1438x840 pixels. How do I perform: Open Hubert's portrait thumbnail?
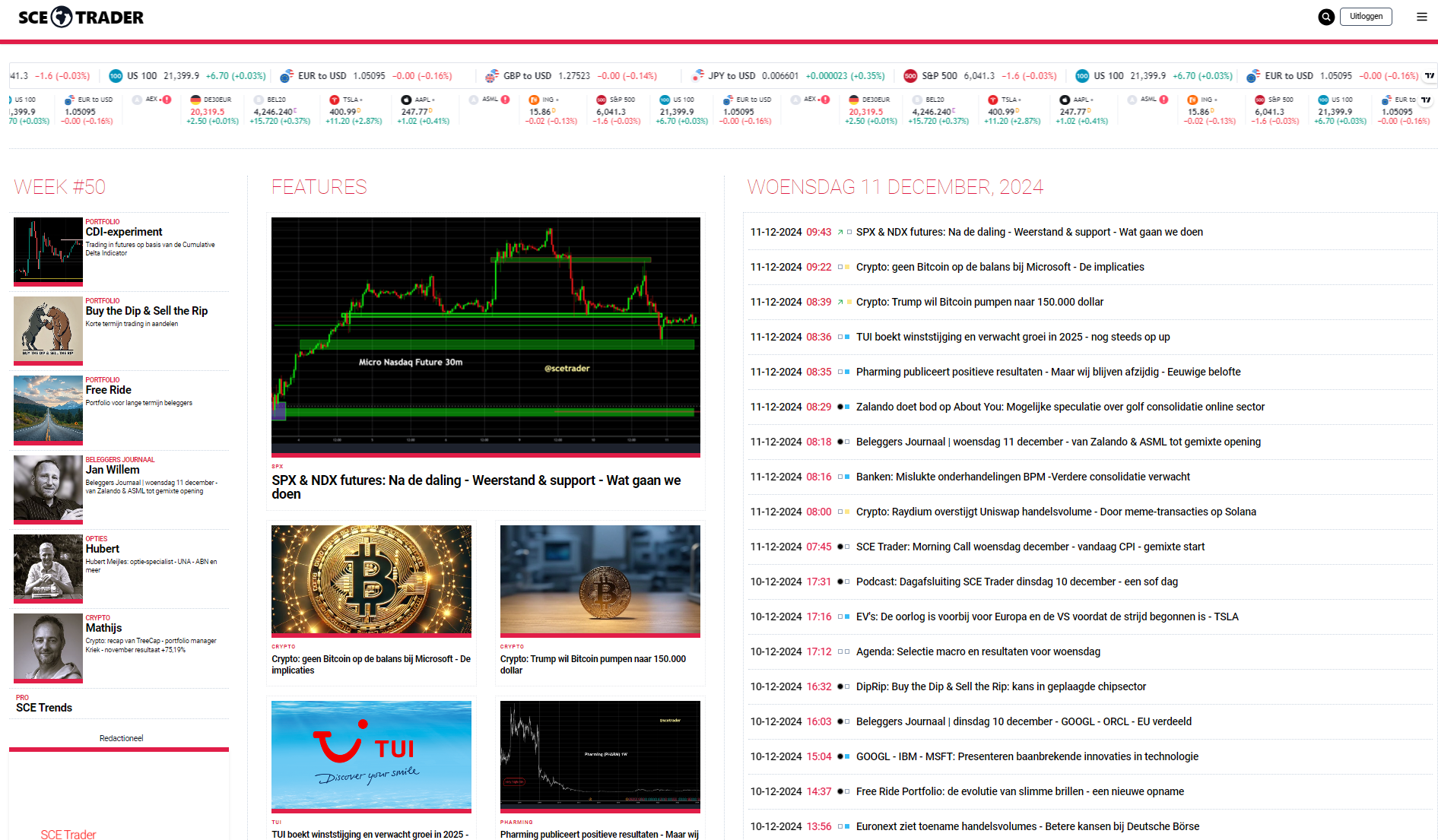coord(48,568)
